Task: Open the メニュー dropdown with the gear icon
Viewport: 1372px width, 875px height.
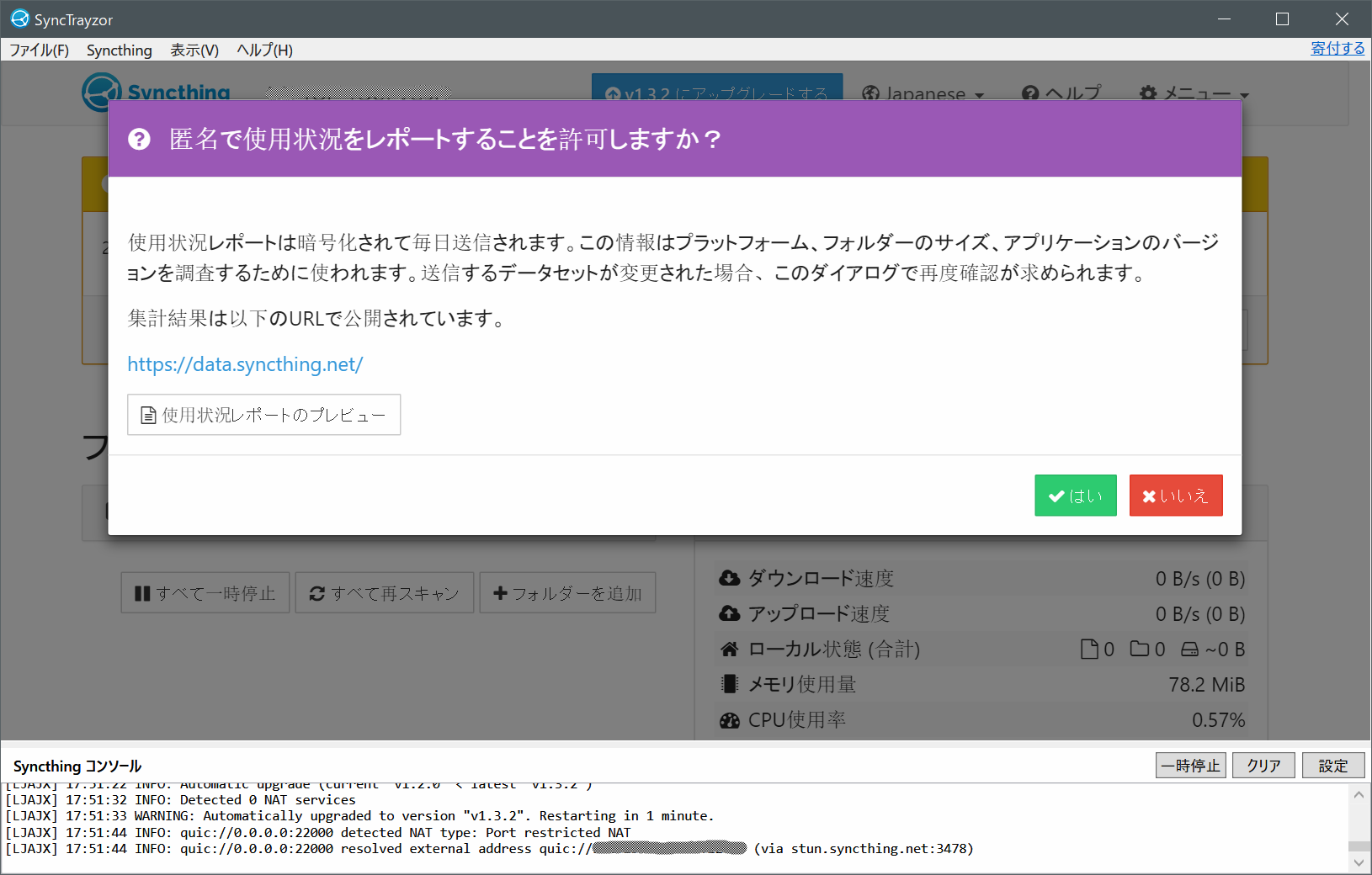Action: tap(1194, 94)
